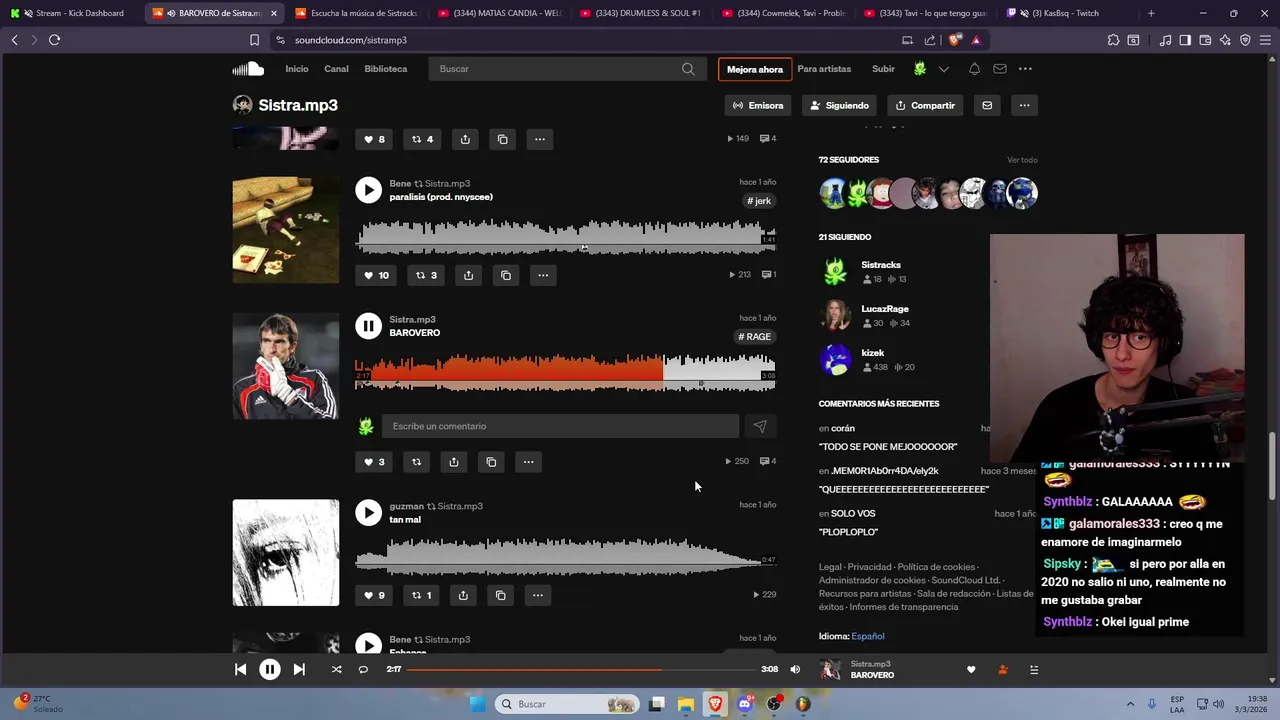Repost the BAROVERO track
This screenshot has width=1280, height=720.
(x=416, y=462)
